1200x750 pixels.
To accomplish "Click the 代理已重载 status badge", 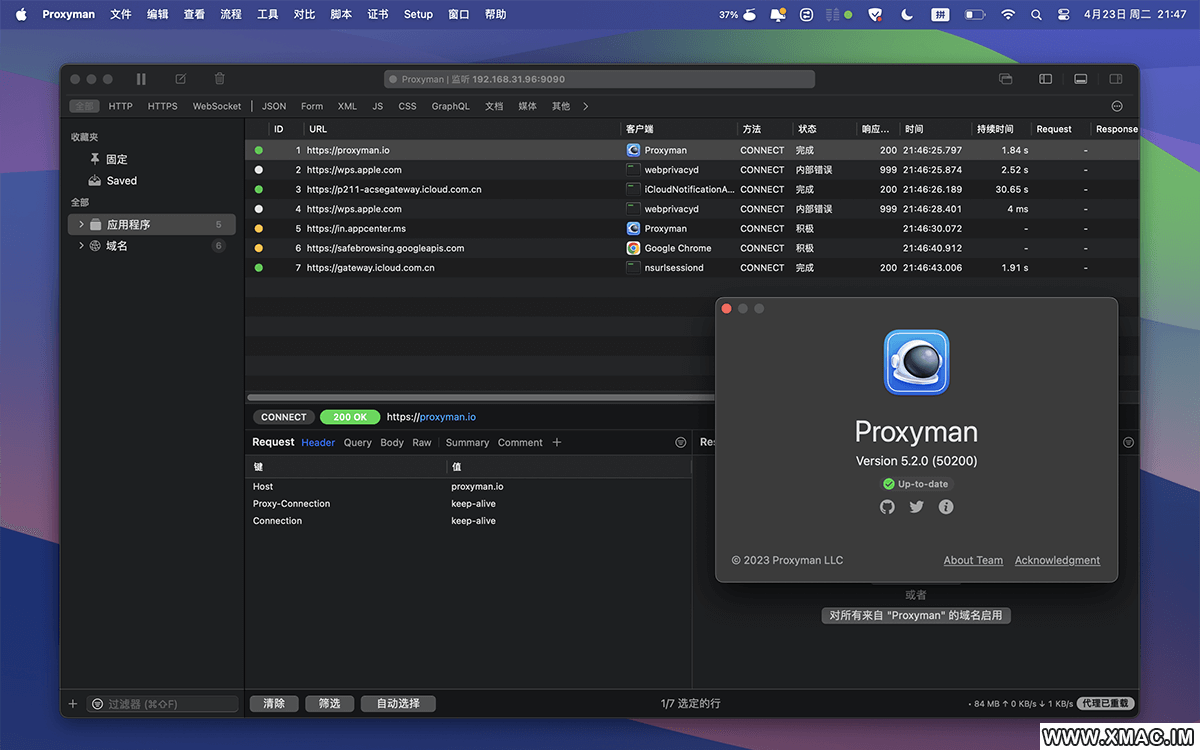I will [x=1106, y=704].
